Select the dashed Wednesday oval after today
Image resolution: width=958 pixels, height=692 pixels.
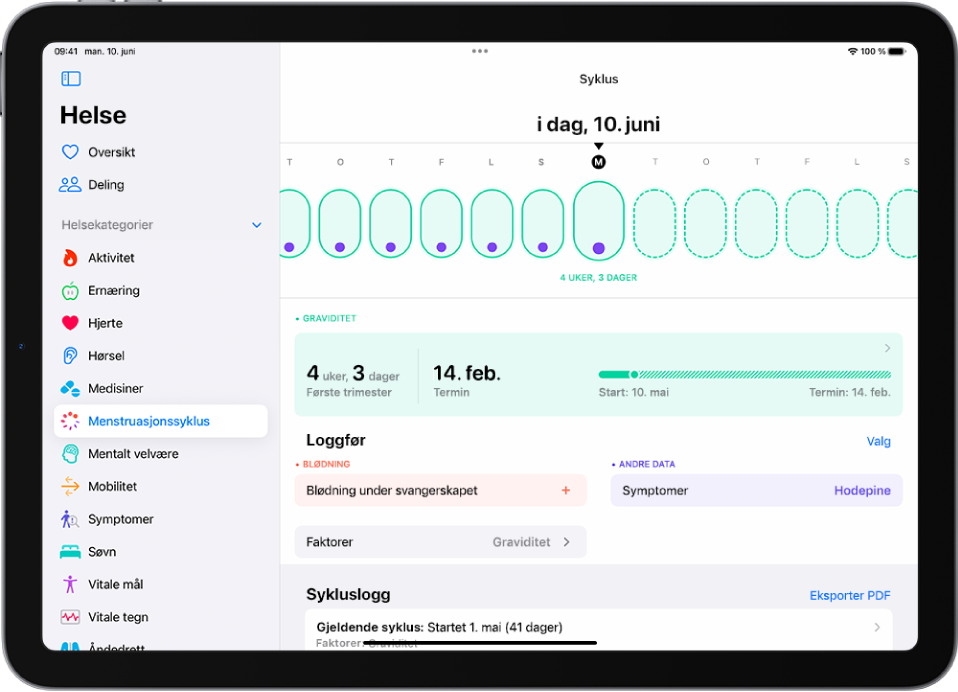(705, 224)
